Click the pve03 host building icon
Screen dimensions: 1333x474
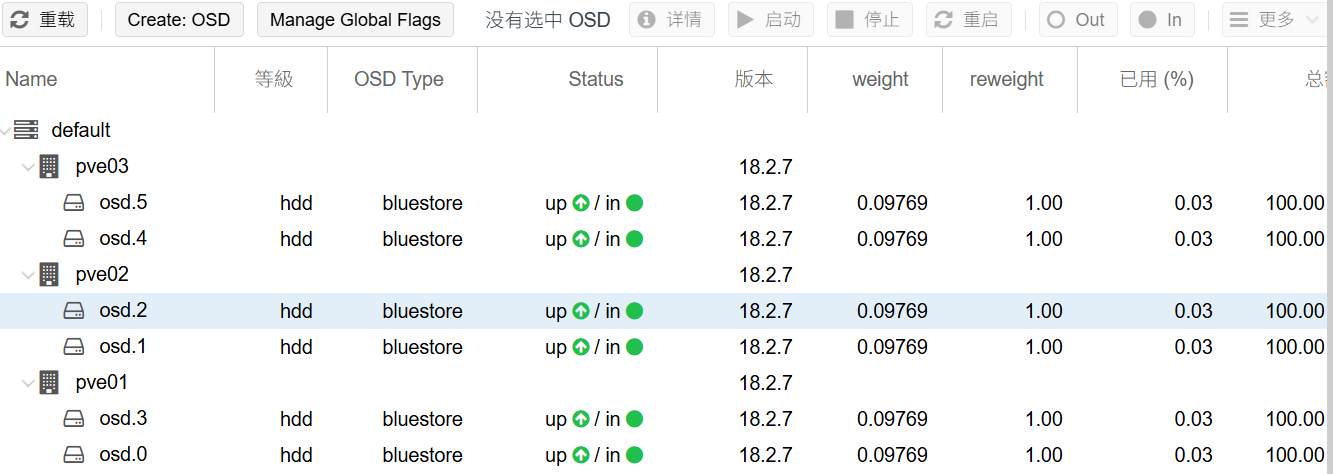49,167
